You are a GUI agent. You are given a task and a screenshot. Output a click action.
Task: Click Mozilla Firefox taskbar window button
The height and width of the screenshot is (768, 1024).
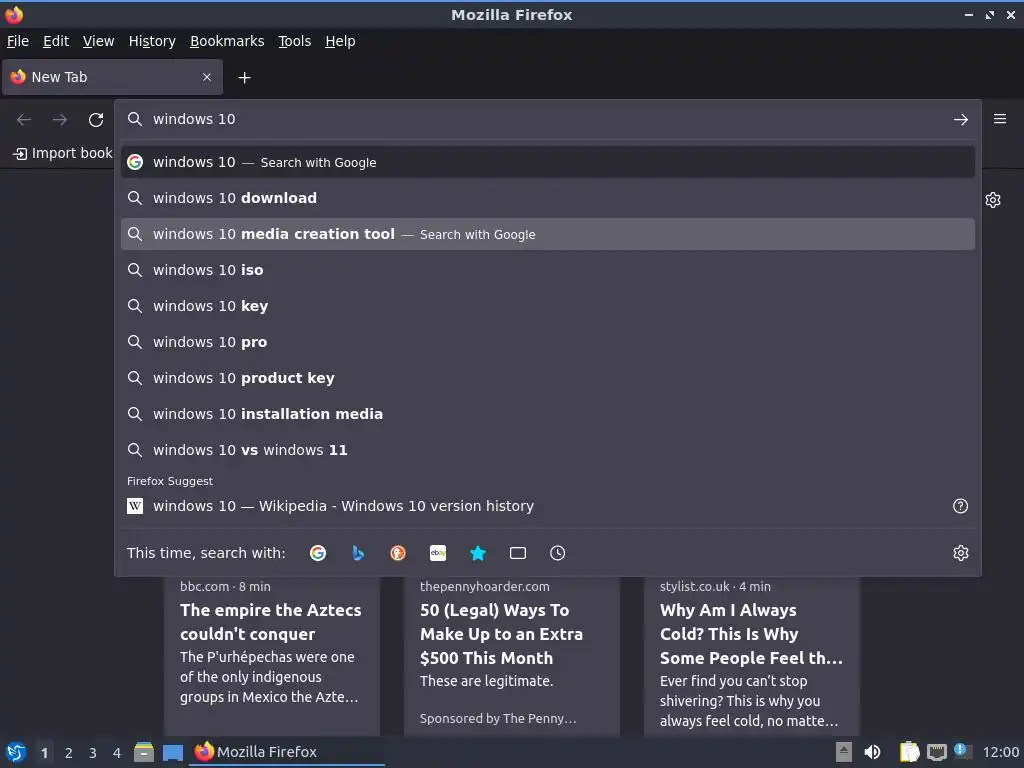pos(287,752)
